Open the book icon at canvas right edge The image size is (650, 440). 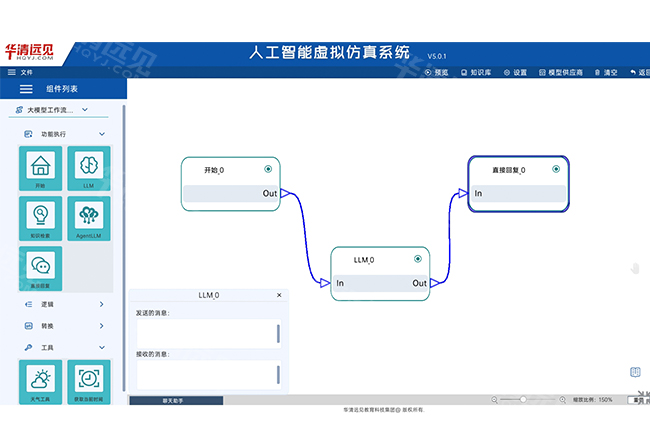634,372
